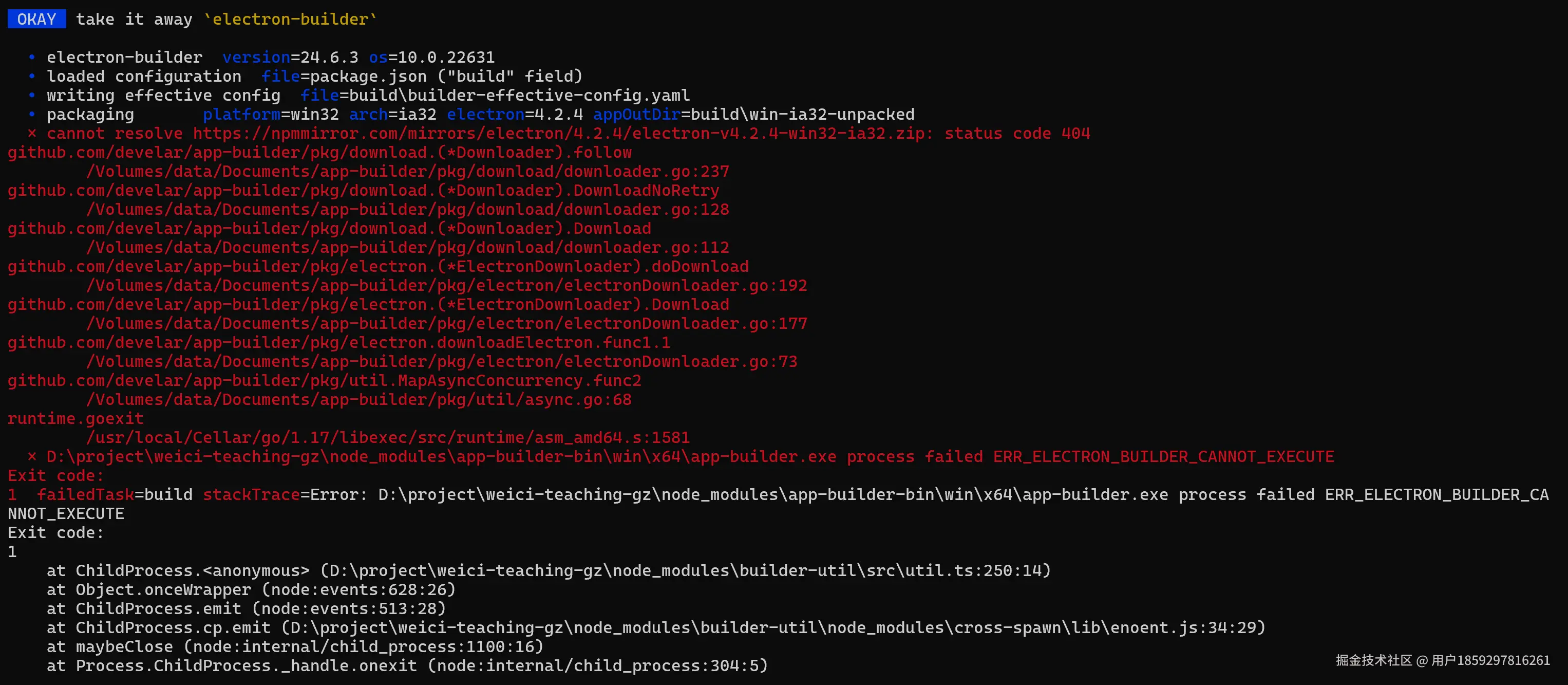Click the asm_amd64.s:1581 runtime path
The height and width of the screenshot is (685, 1568).
tap(388, 438)
